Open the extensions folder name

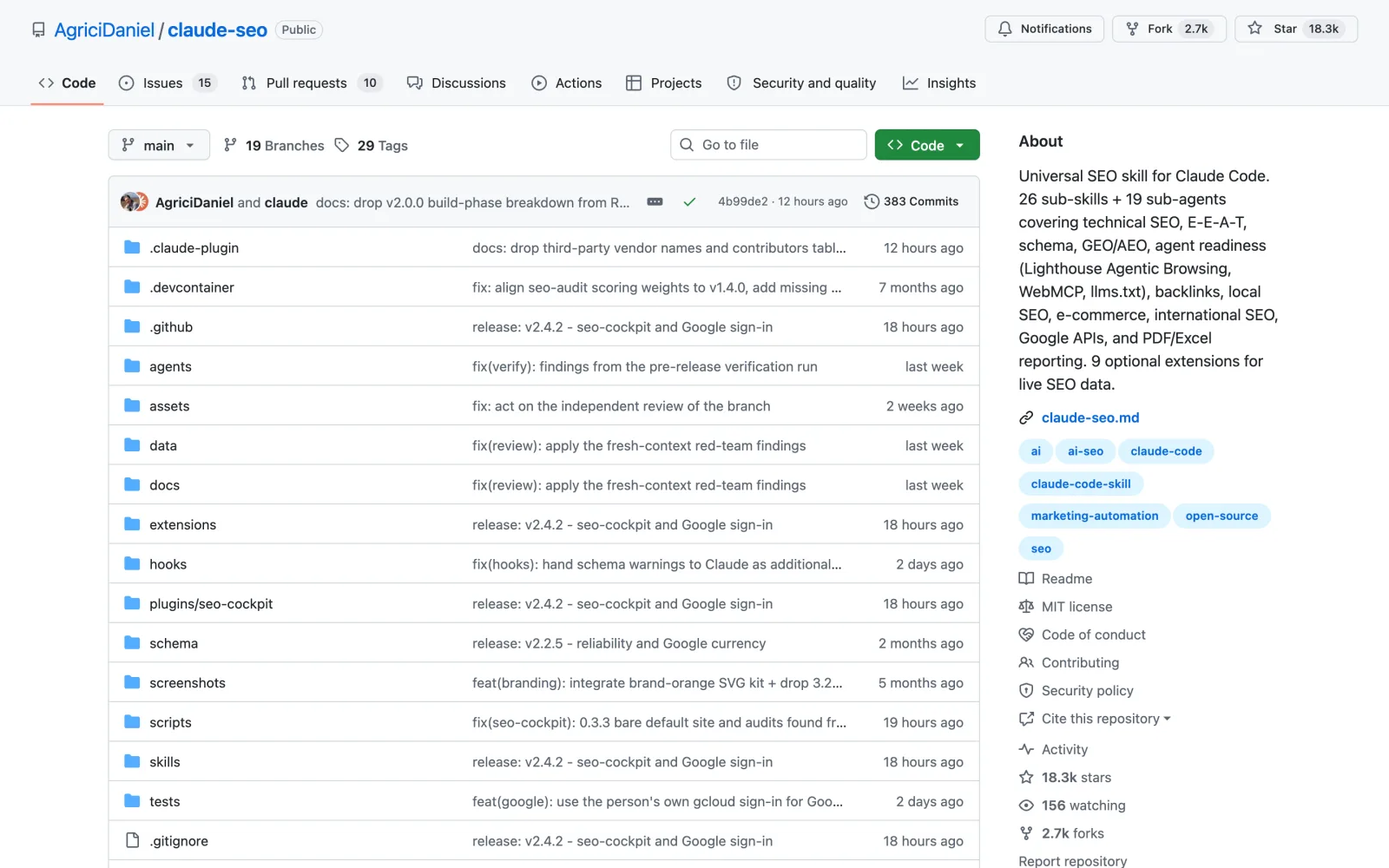[182, 525]
